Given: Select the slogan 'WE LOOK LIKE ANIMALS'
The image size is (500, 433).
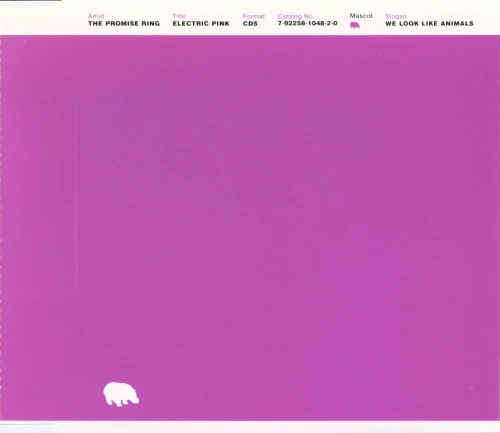Looking at the screenshot, I should pos(429,23).
